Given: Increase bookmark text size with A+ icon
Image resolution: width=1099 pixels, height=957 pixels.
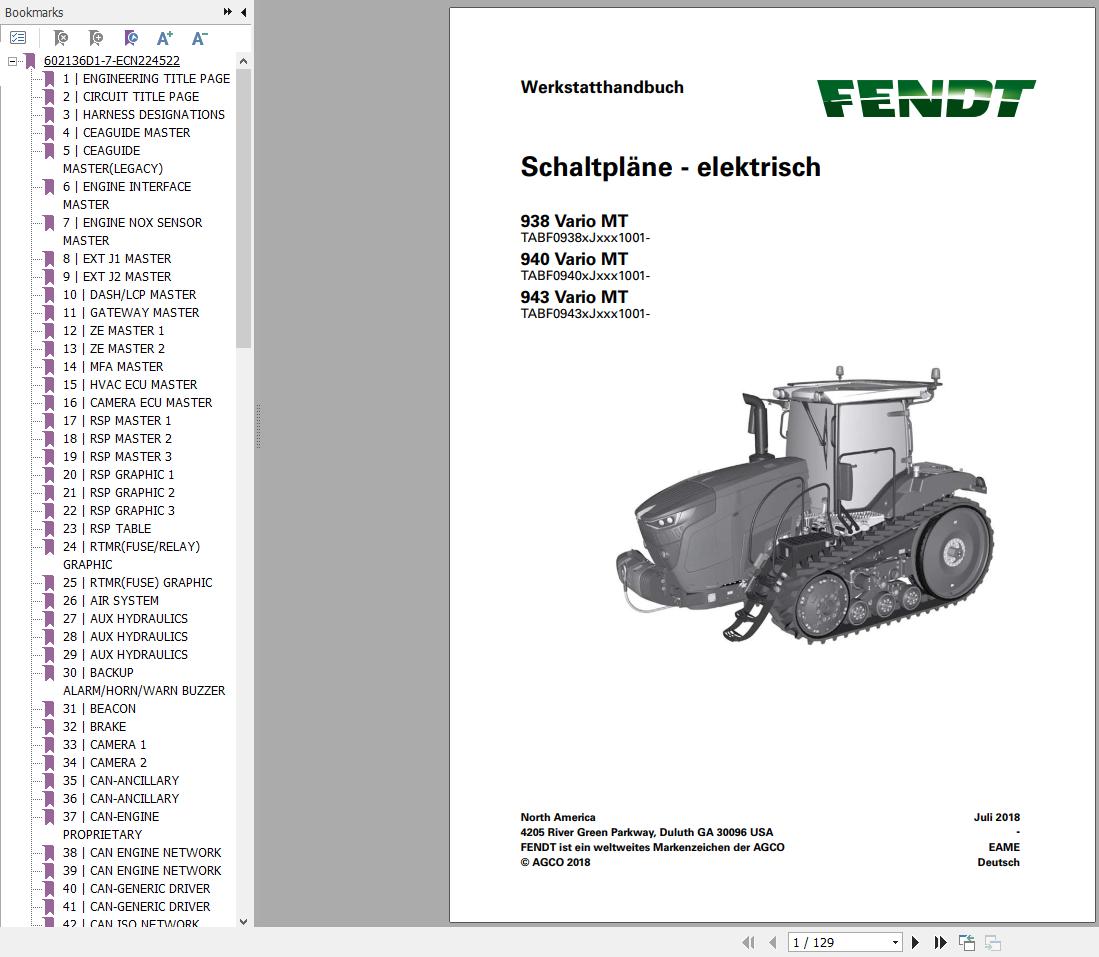Looking at the screenshot, I should point(165,38).
